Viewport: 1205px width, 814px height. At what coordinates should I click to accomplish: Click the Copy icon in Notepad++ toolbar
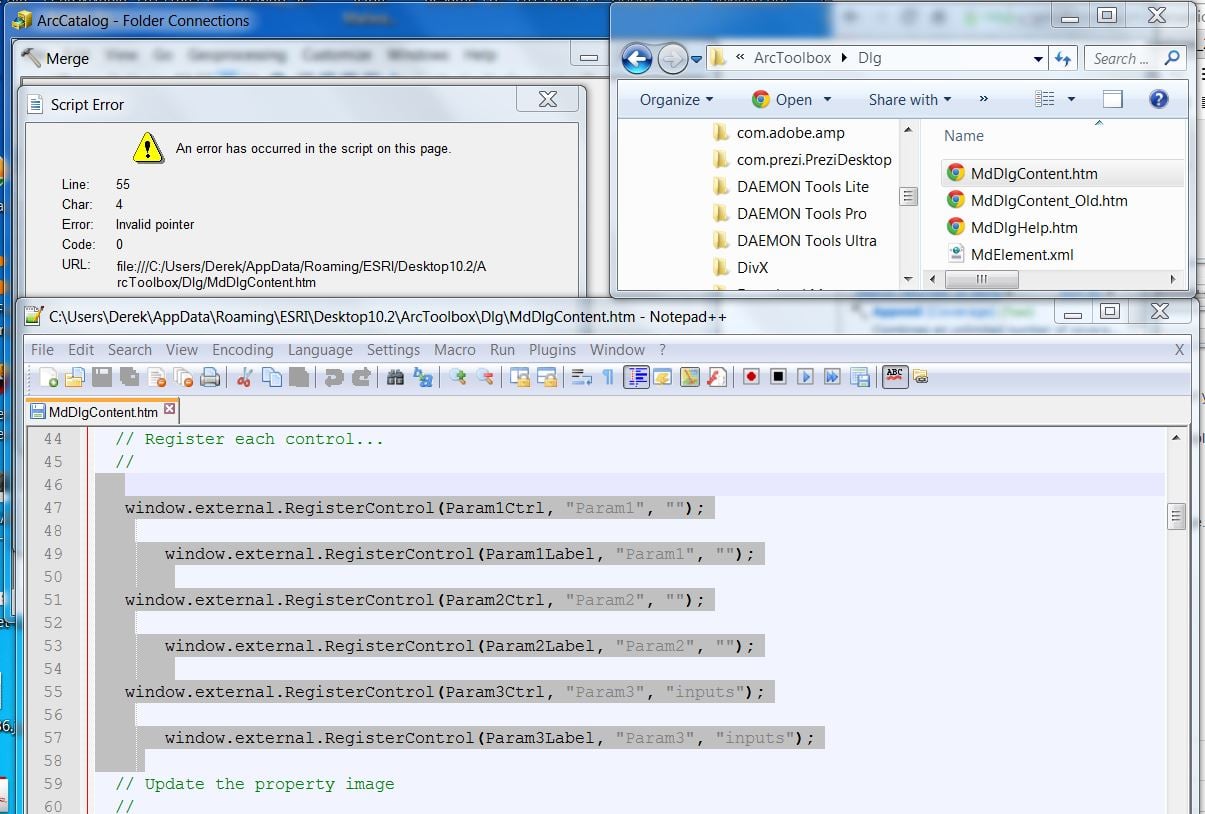coord(271,377)
